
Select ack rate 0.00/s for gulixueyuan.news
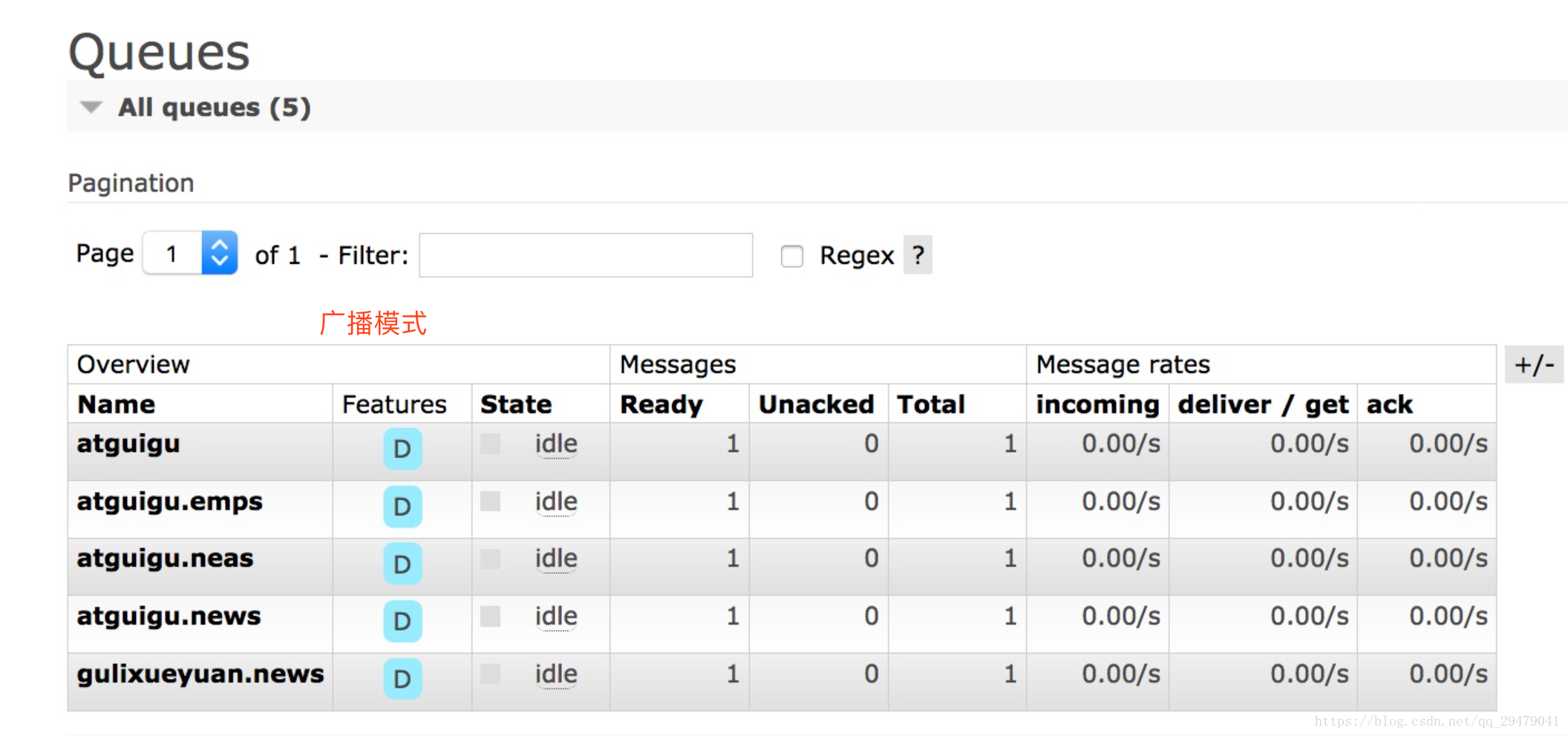(1448, 674)
